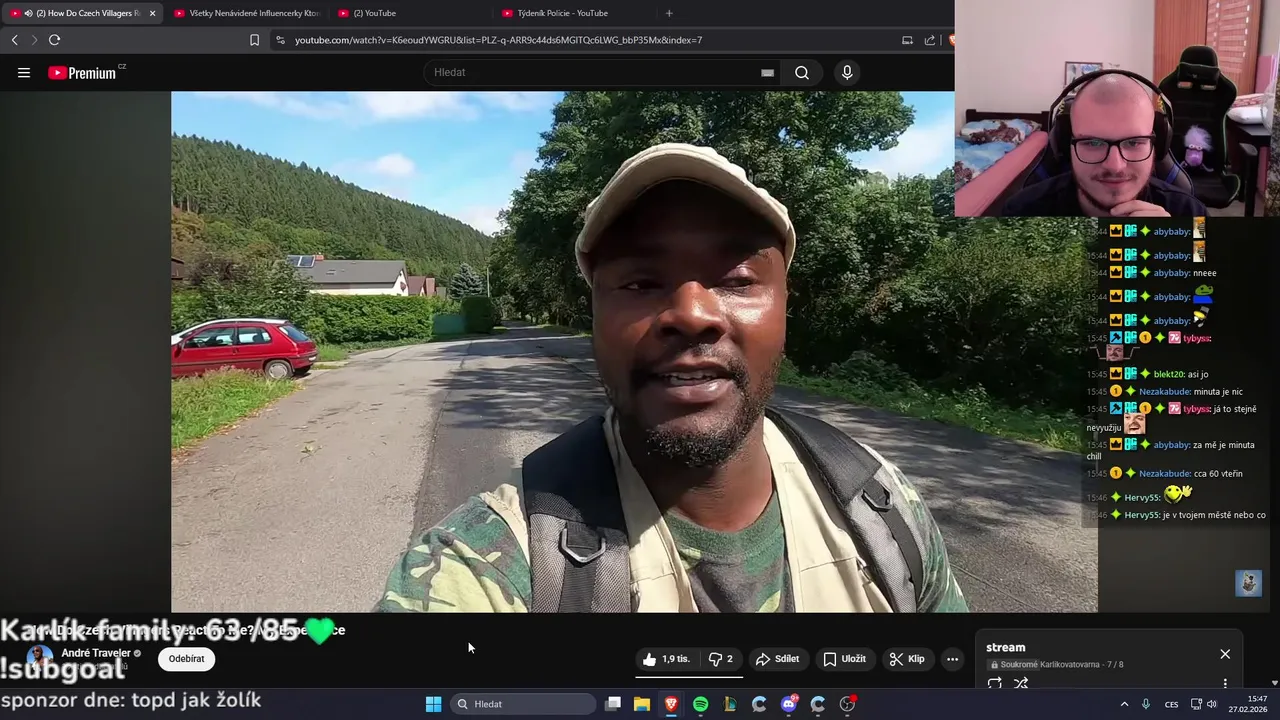Close the How Do Czech Villagers tab
This screenshot has height=720, width=1280.
pos(152,13)
